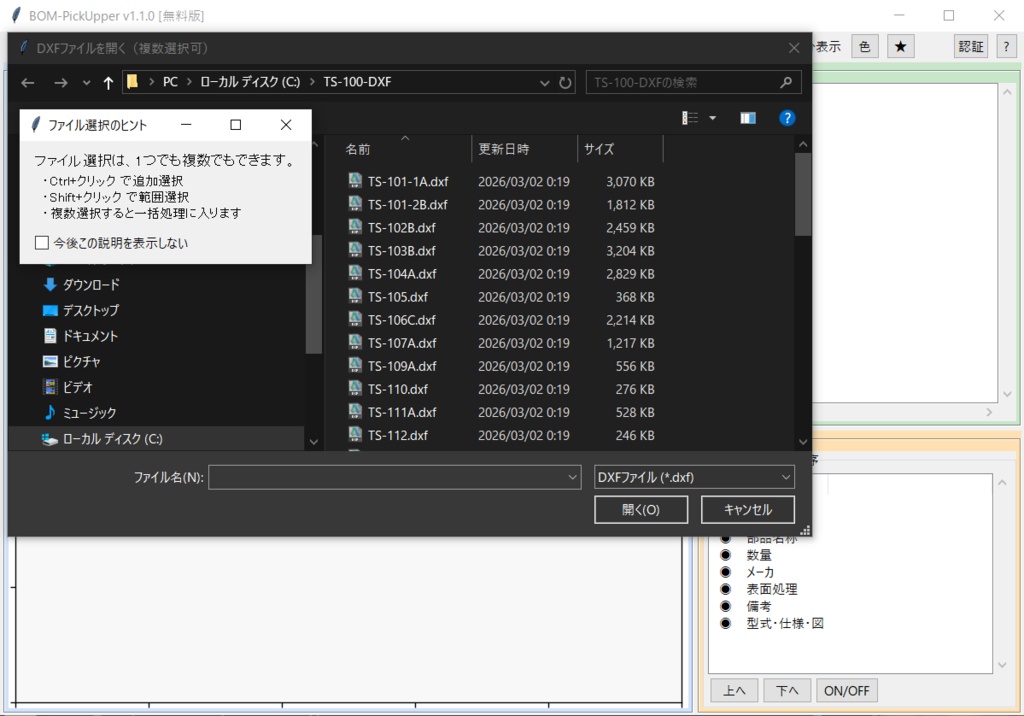
Task: Select the TS-103B.dxf file icon
Action: tap(355, 250)
